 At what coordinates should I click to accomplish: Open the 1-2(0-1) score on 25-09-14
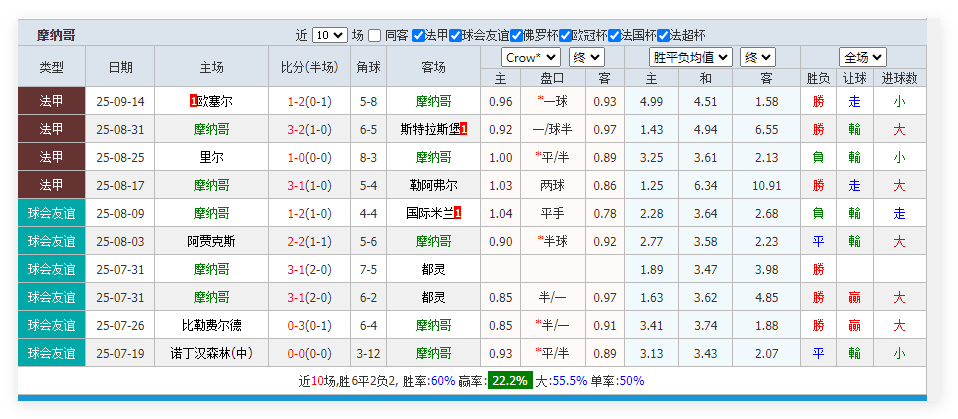coord(310,101)
